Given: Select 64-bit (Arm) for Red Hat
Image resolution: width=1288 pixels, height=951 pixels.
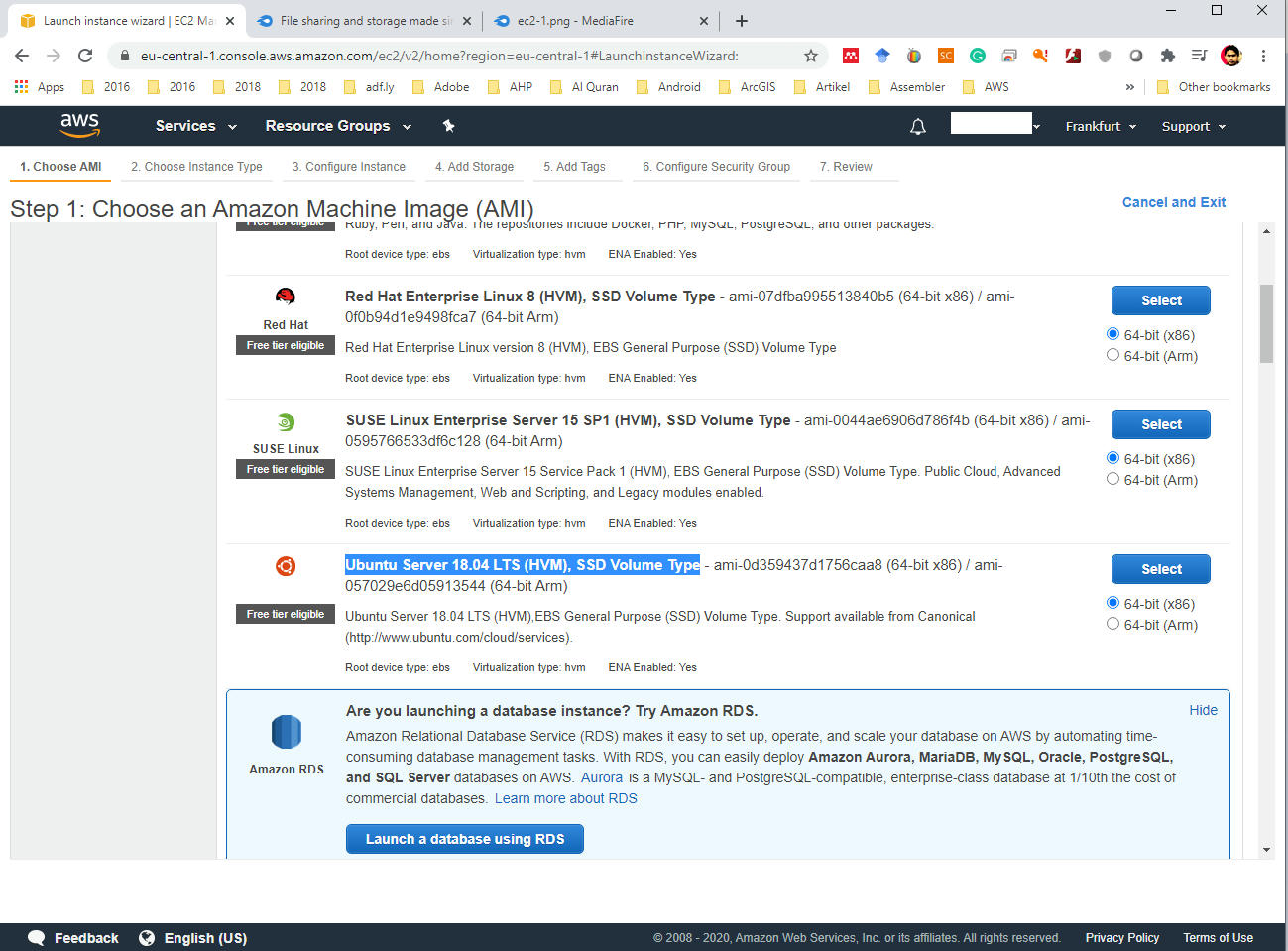Looking at the screenshot, I should pyautogui.click(x=1112, y=355).
